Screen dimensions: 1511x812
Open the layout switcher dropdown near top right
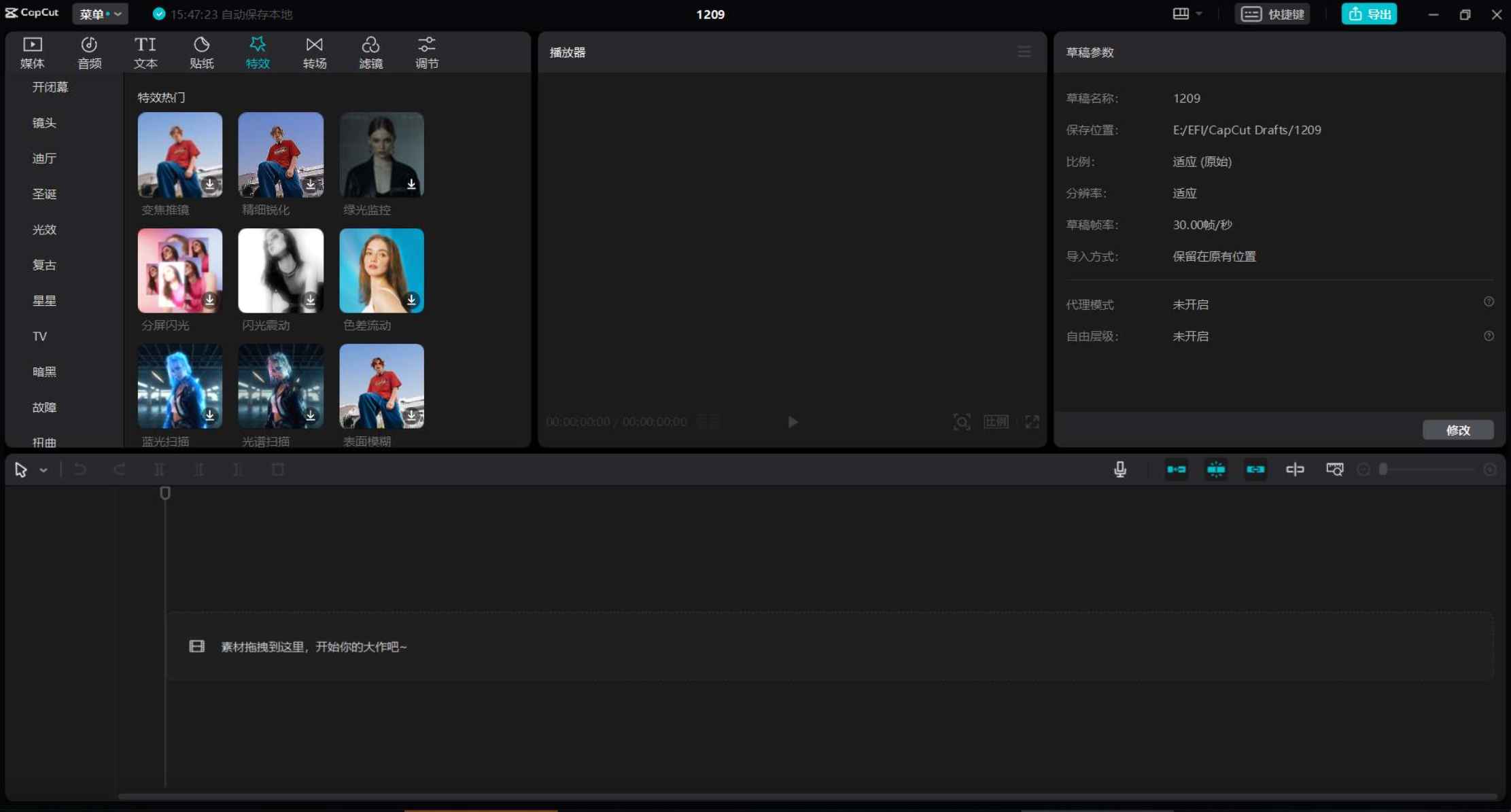(x=1187, y=14)
